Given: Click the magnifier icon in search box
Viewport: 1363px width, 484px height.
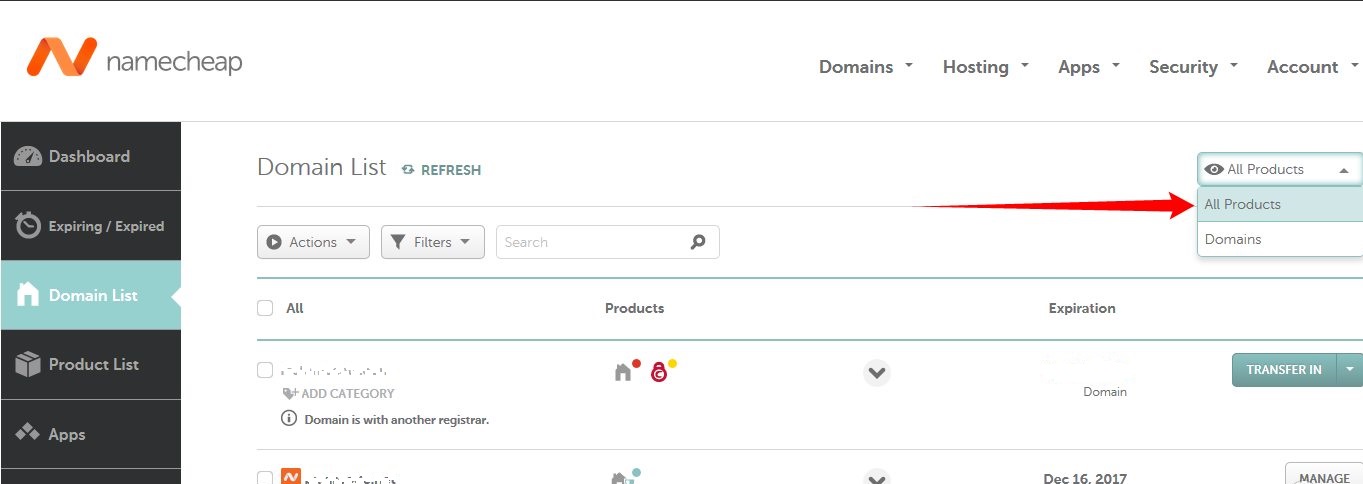Looking at the screenshot, I should click(x=698, y=242).
